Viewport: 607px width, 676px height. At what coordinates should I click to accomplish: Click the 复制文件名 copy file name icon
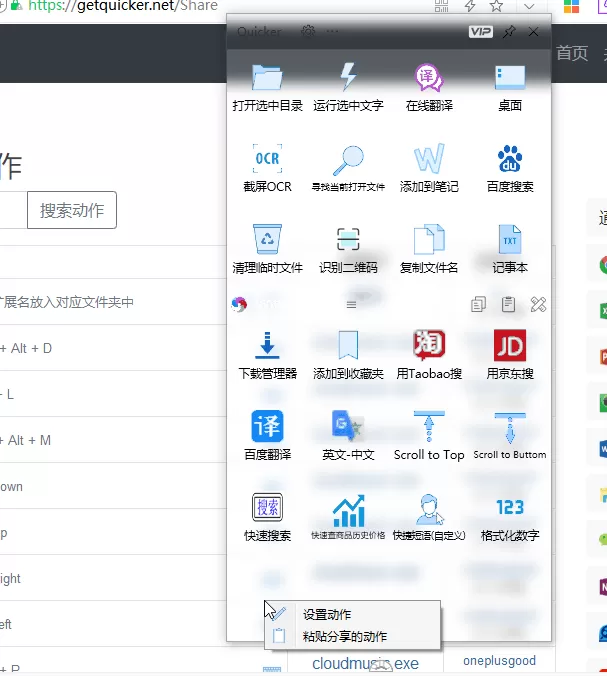[x=429, y=239]
